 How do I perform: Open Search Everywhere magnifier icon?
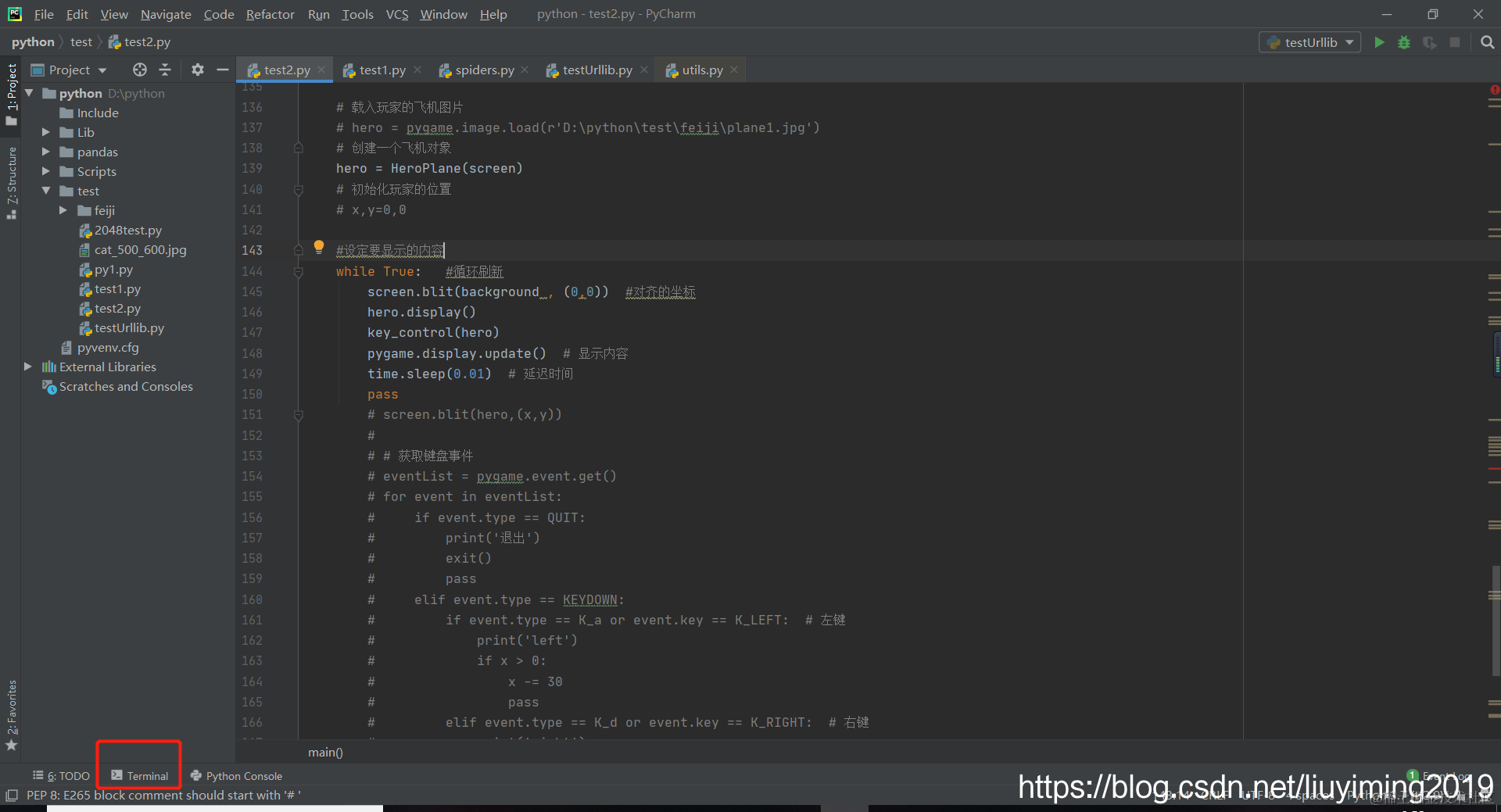(x=1487, y=42)
